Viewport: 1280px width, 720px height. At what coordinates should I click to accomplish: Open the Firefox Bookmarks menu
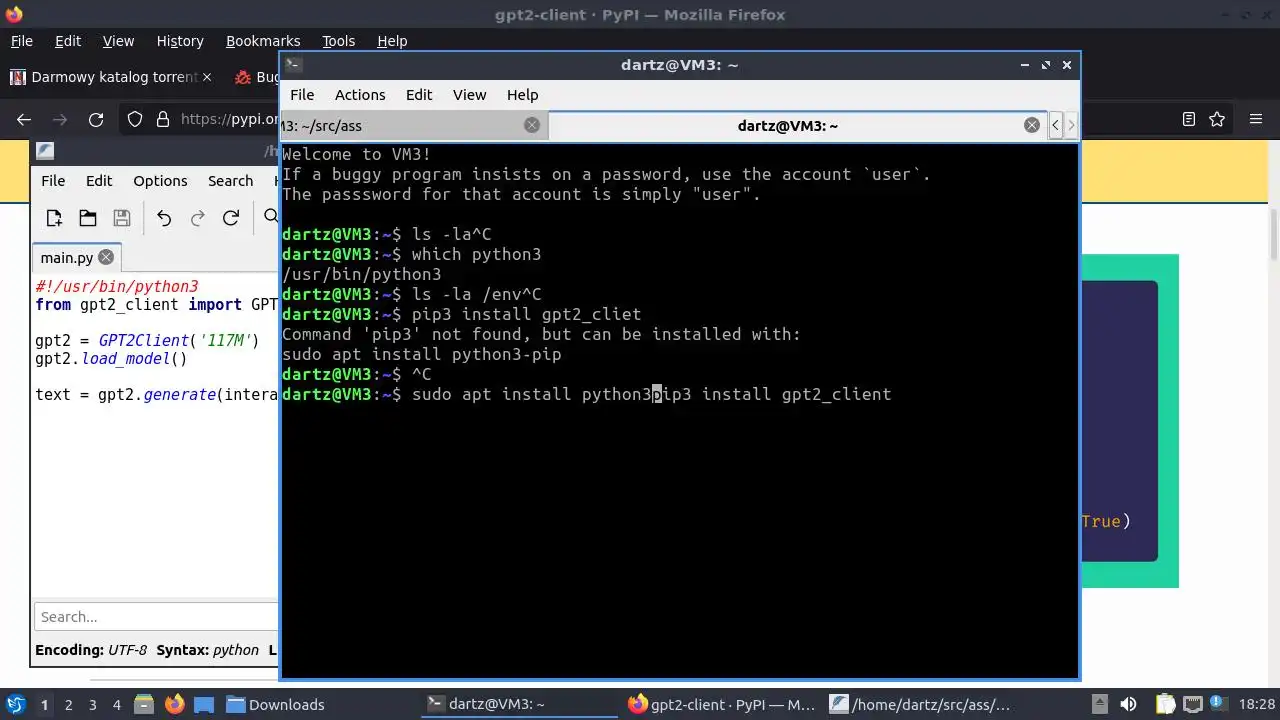click(x=263, y=41)
